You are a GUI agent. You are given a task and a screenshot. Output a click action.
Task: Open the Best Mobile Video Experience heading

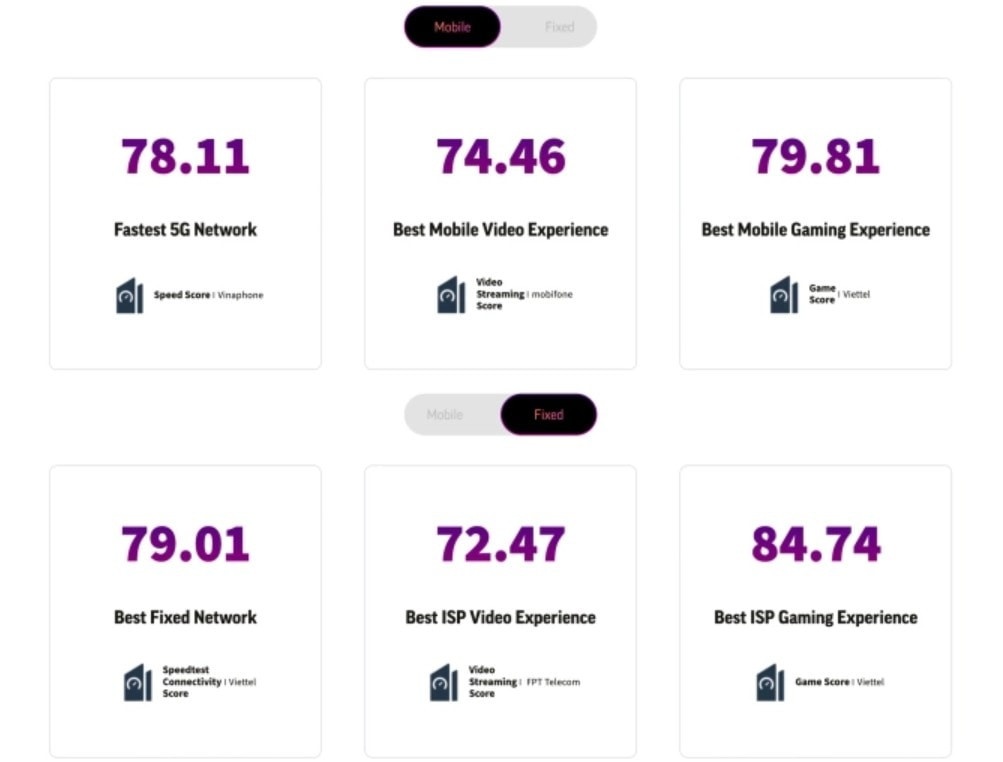point(500,230)
